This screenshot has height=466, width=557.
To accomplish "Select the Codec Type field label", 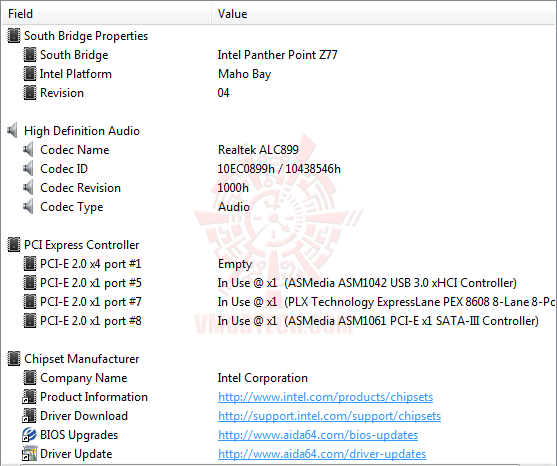I will click(x=71, y=207).
